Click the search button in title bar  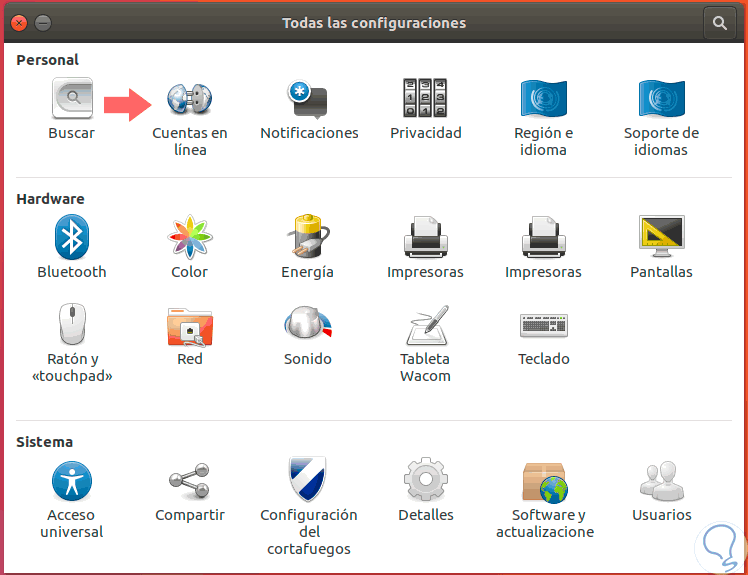point(719,22)
